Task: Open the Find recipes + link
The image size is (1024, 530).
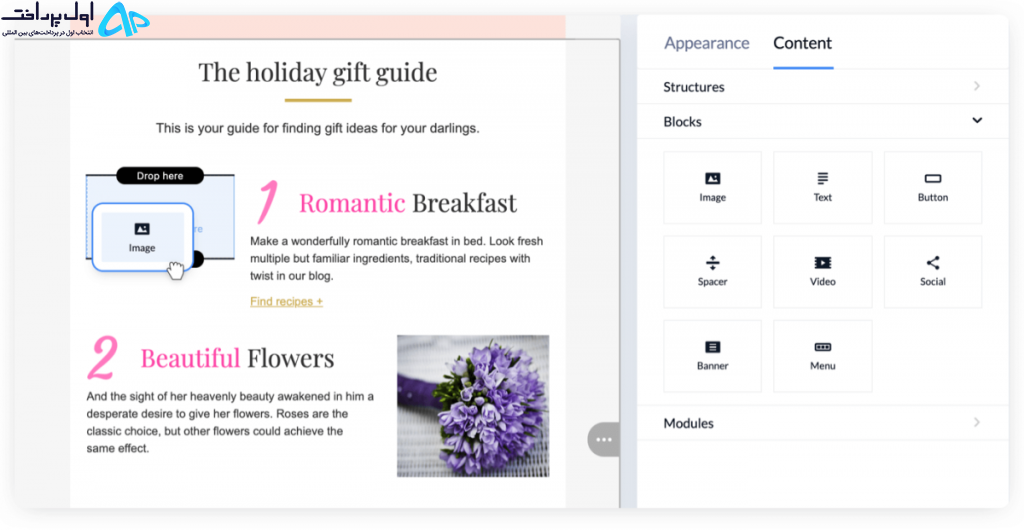Action: pos(286,302)
